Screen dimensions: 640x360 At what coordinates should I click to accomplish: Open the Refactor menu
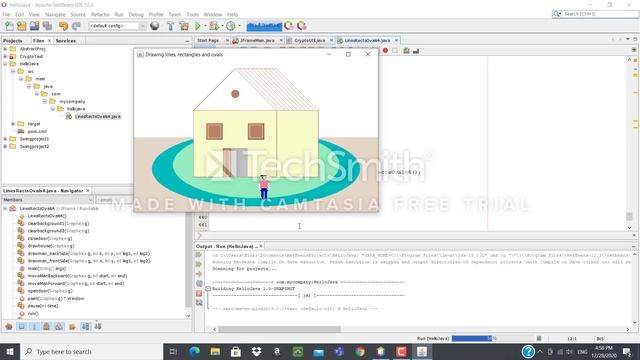pyautogui.click(x=100, y=14)
